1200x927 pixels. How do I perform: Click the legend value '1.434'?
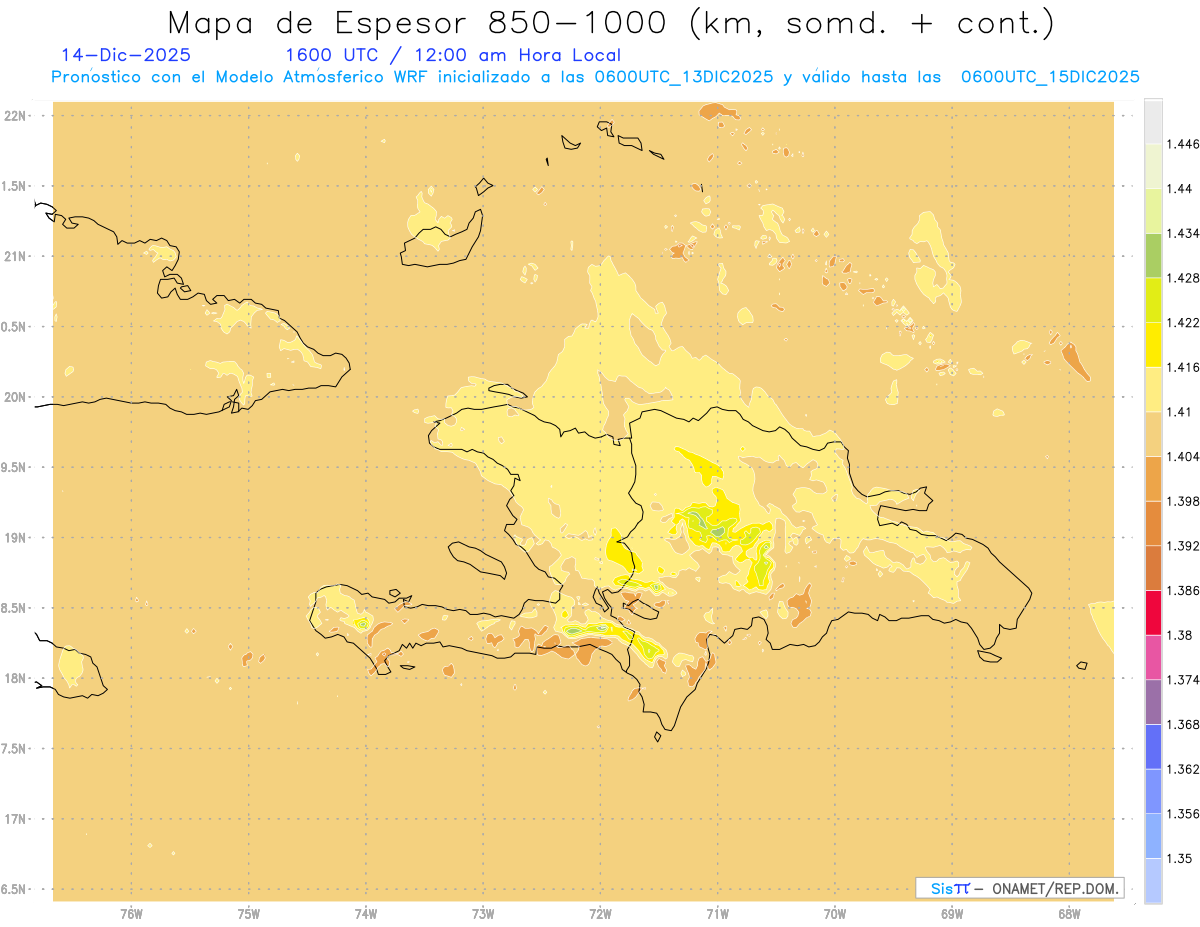click(x=1182, y=233)
